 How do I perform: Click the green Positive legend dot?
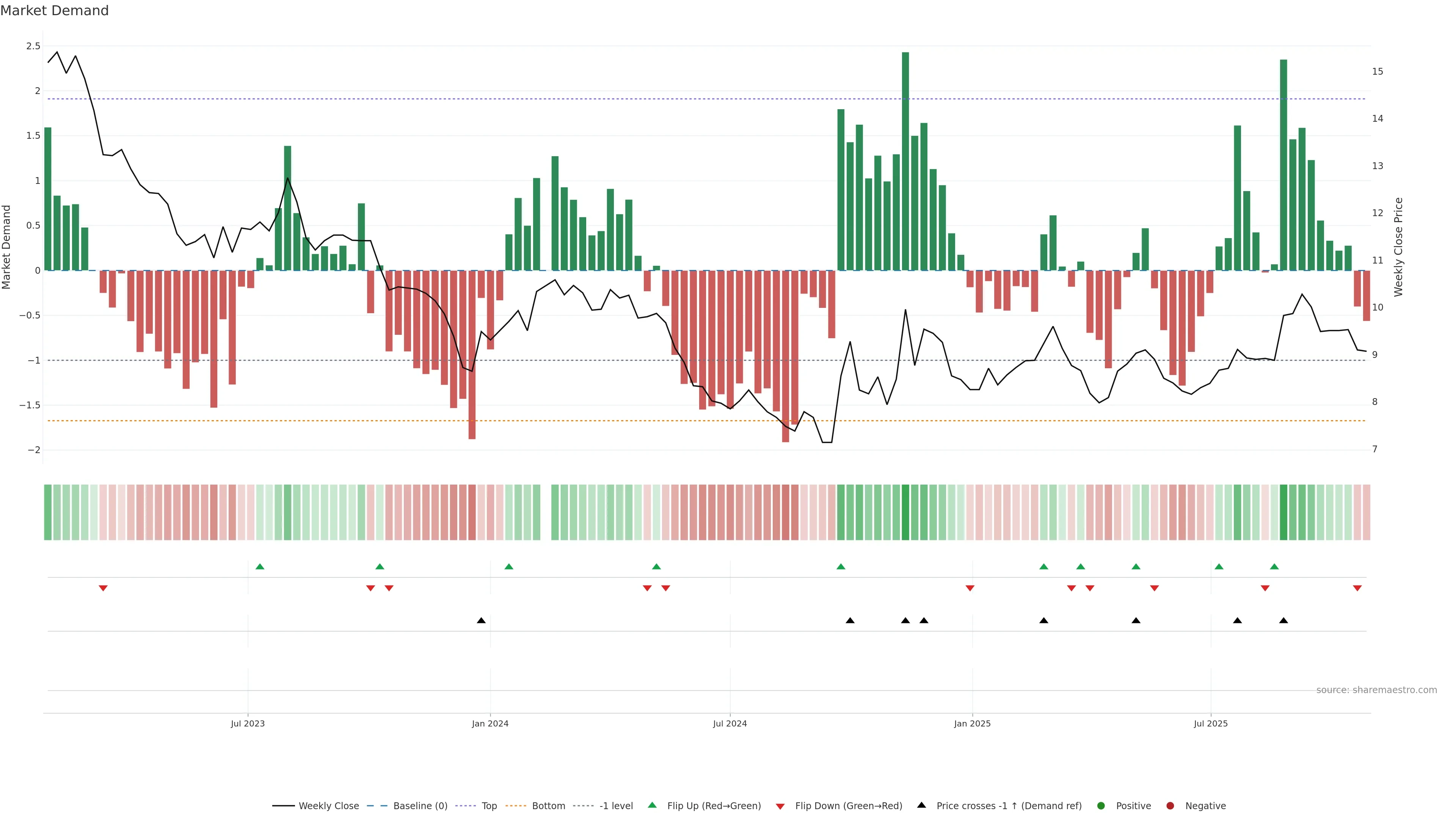coord(1100,806)
